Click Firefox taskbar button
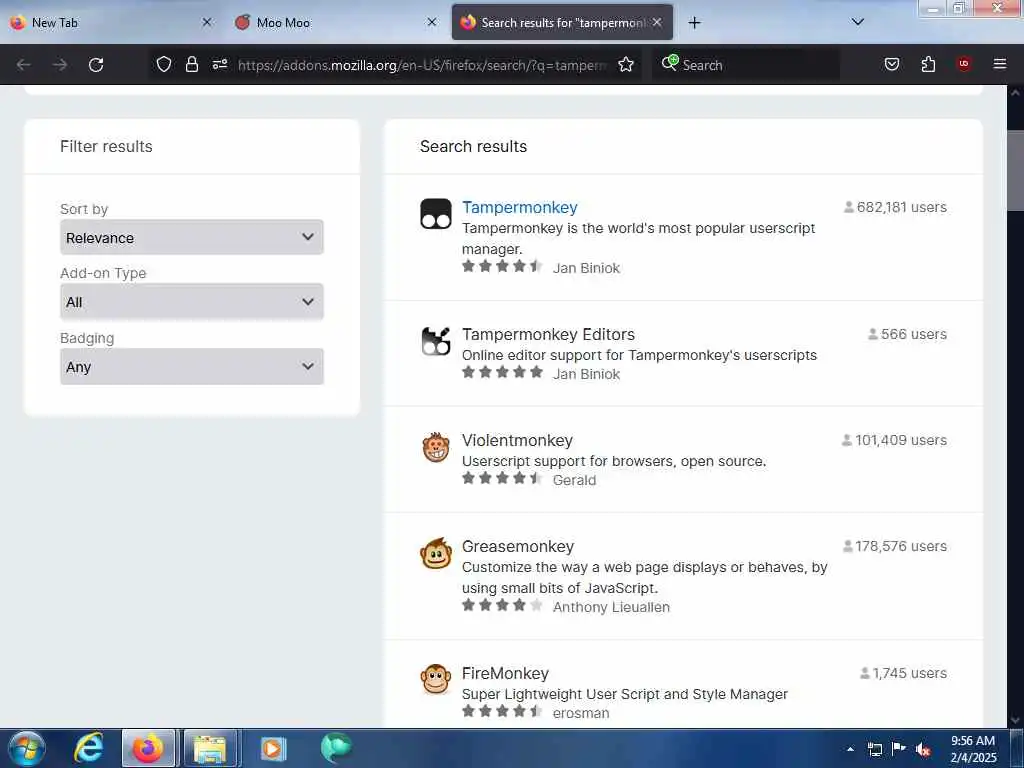The image size is (1024, 768). pyautogui.click(x=148, y=748)
